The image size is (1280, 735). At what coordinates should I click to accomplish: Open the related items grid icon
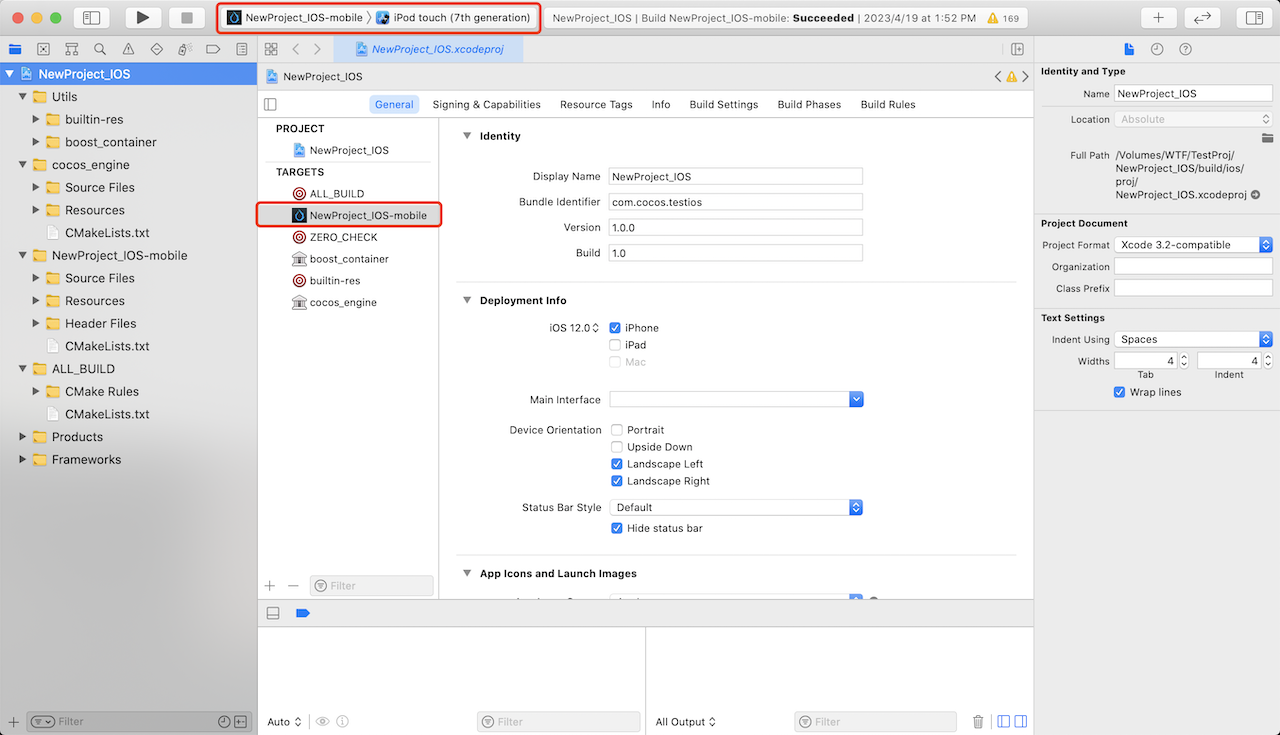tap(271, 49)
